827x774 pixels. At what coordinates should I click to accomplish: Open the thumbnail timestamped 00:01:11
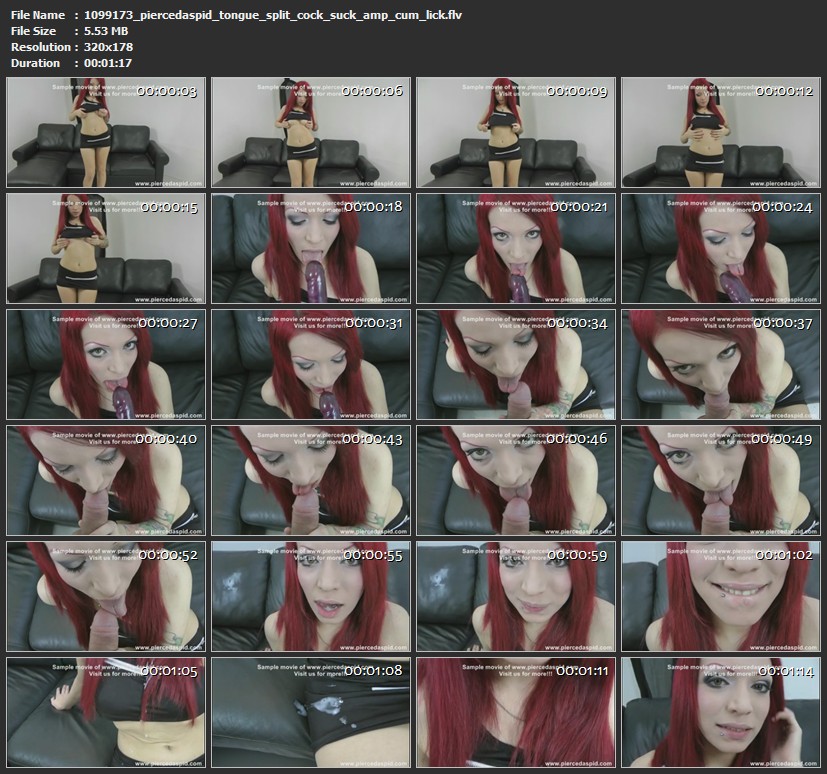coord(515,711)
